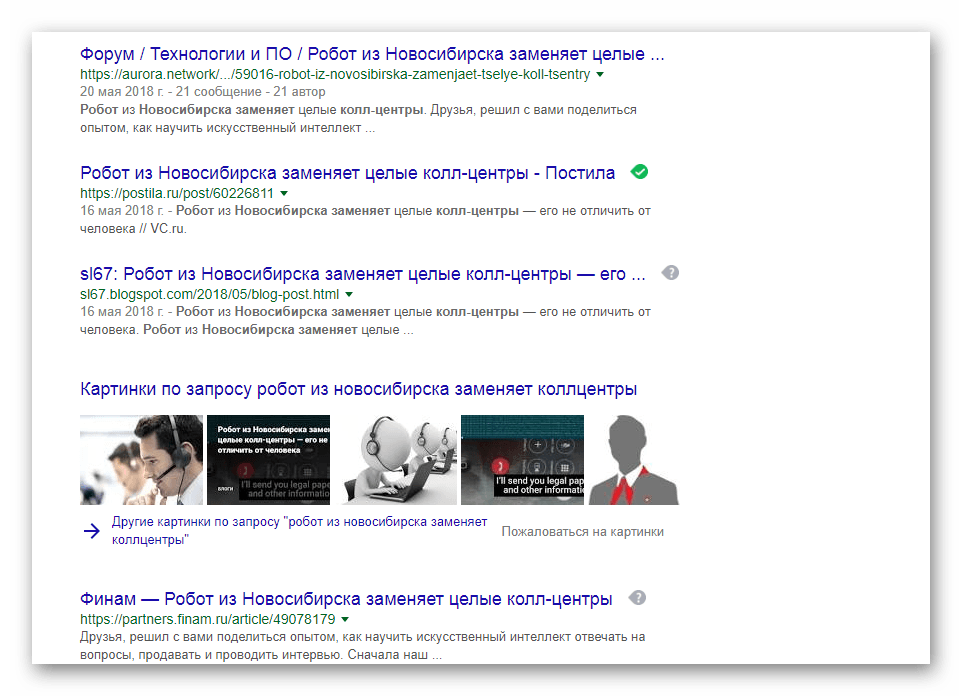Expand dropdown arrow next to aurora.network URL

click(600, 74)
